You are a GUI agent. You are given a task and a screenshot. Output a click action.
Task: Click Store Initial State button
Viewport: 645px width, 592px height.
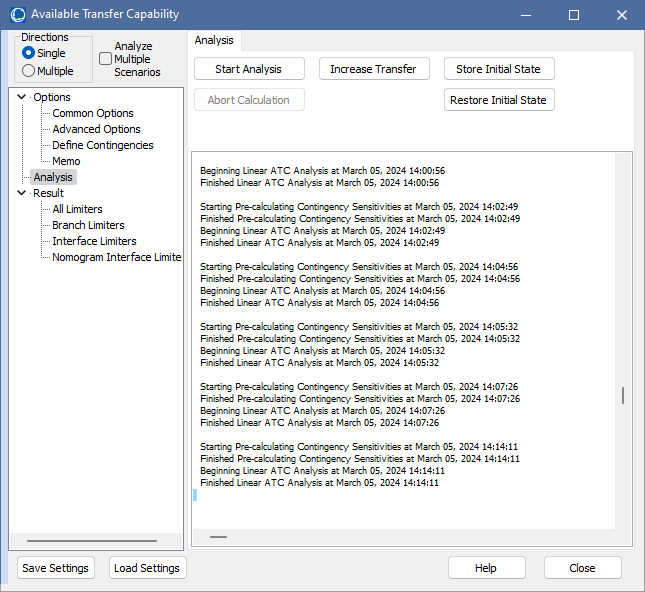[499, 69]
